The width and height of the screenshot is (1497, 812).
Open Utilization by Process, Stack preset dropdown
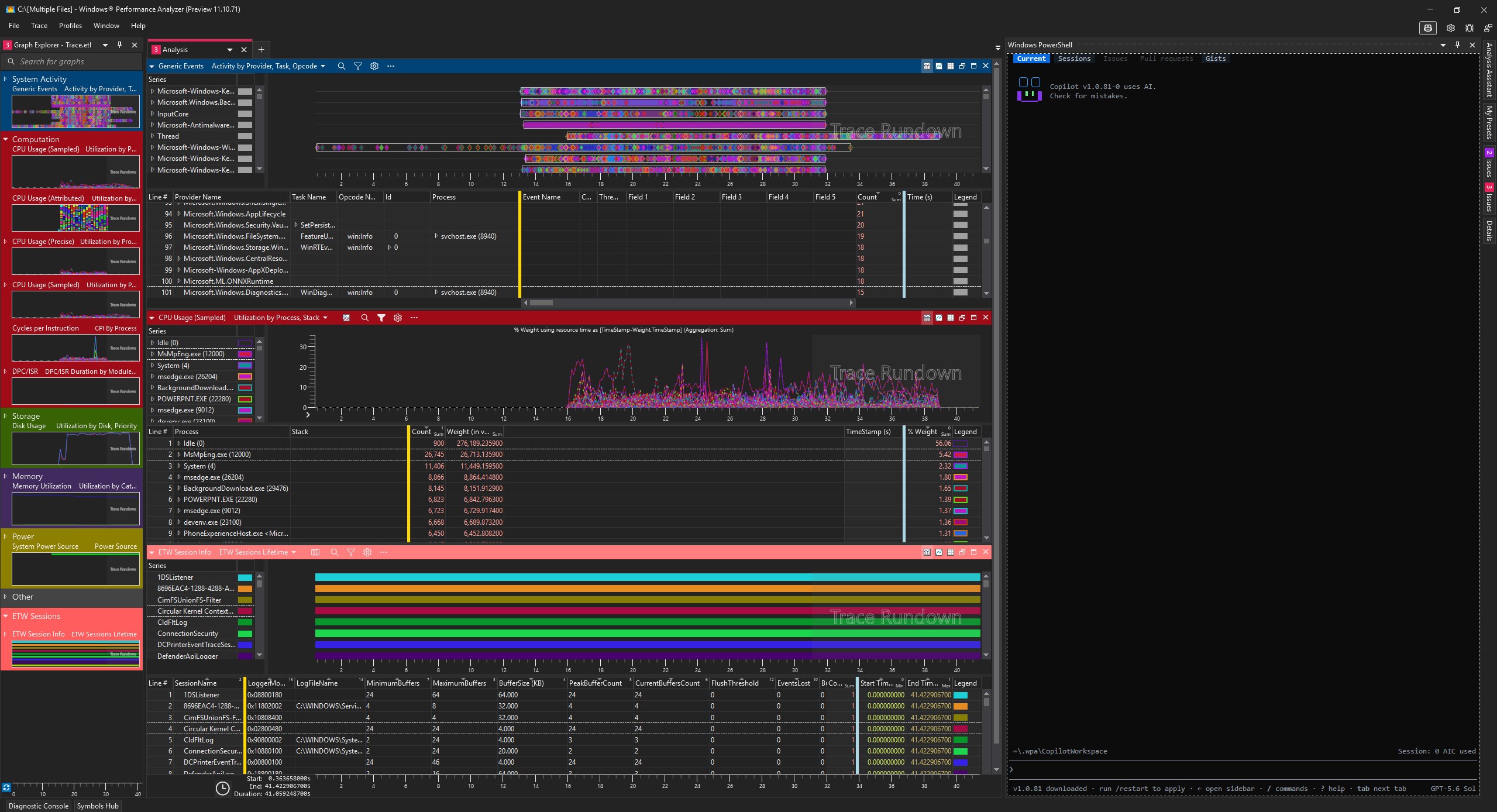[x=281, y=318]
